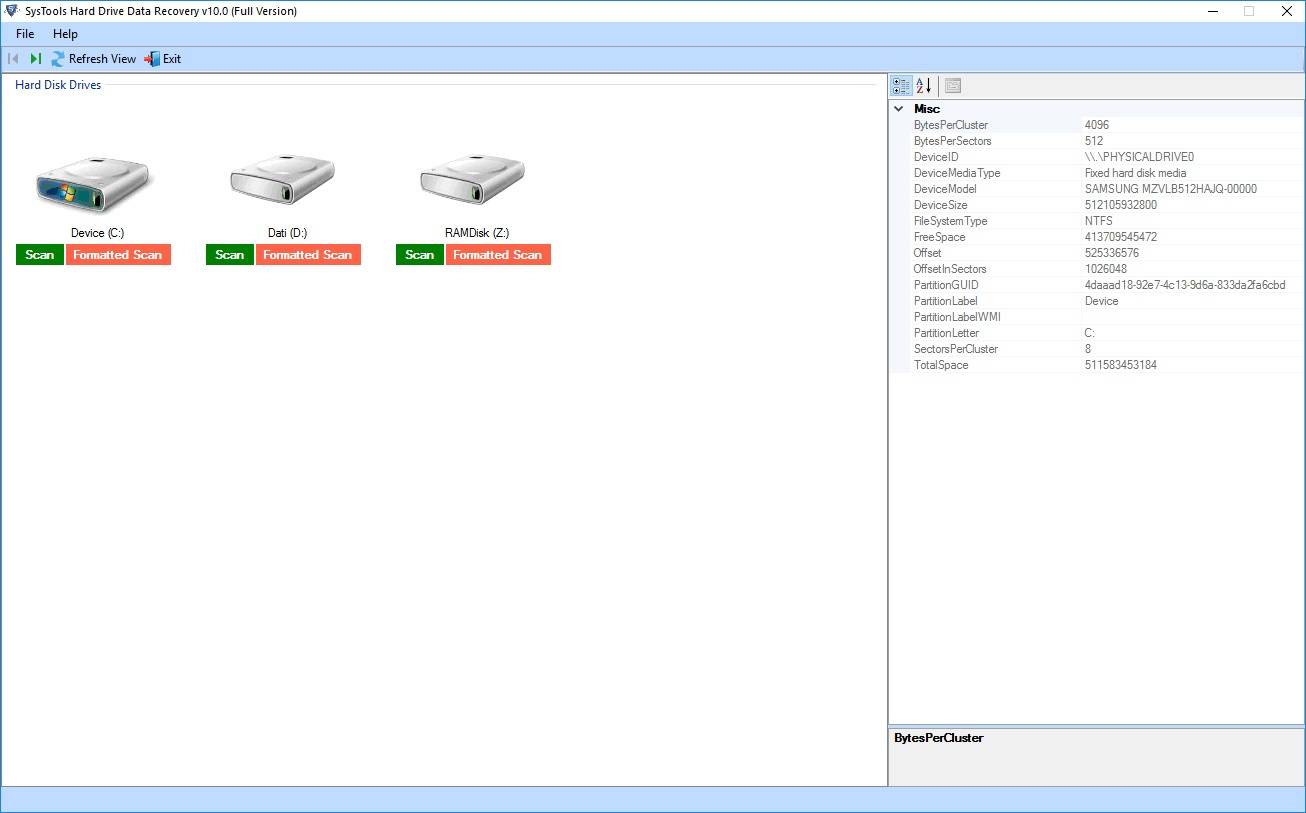Click the Fixed hard disk media value
This screenshot has width=1306, height=813.
point(1136,173)
